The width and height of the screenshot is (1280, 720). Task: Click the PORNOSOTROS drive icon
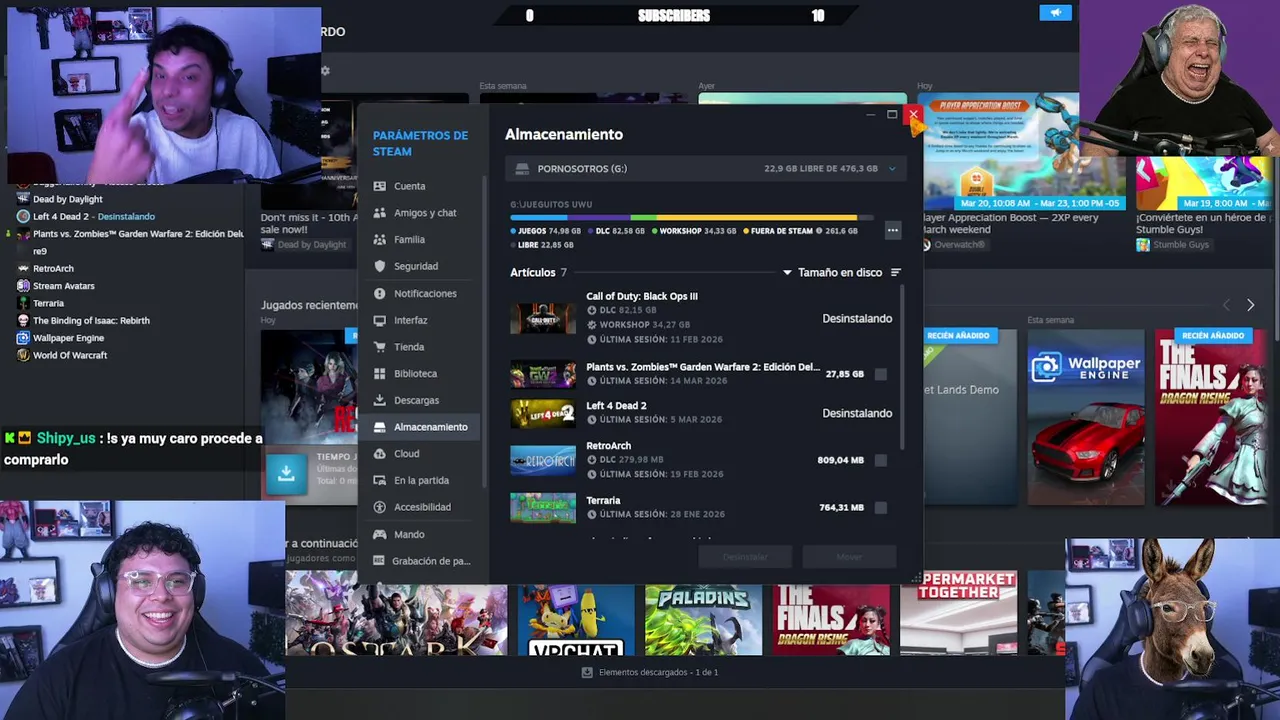(522, 169)
